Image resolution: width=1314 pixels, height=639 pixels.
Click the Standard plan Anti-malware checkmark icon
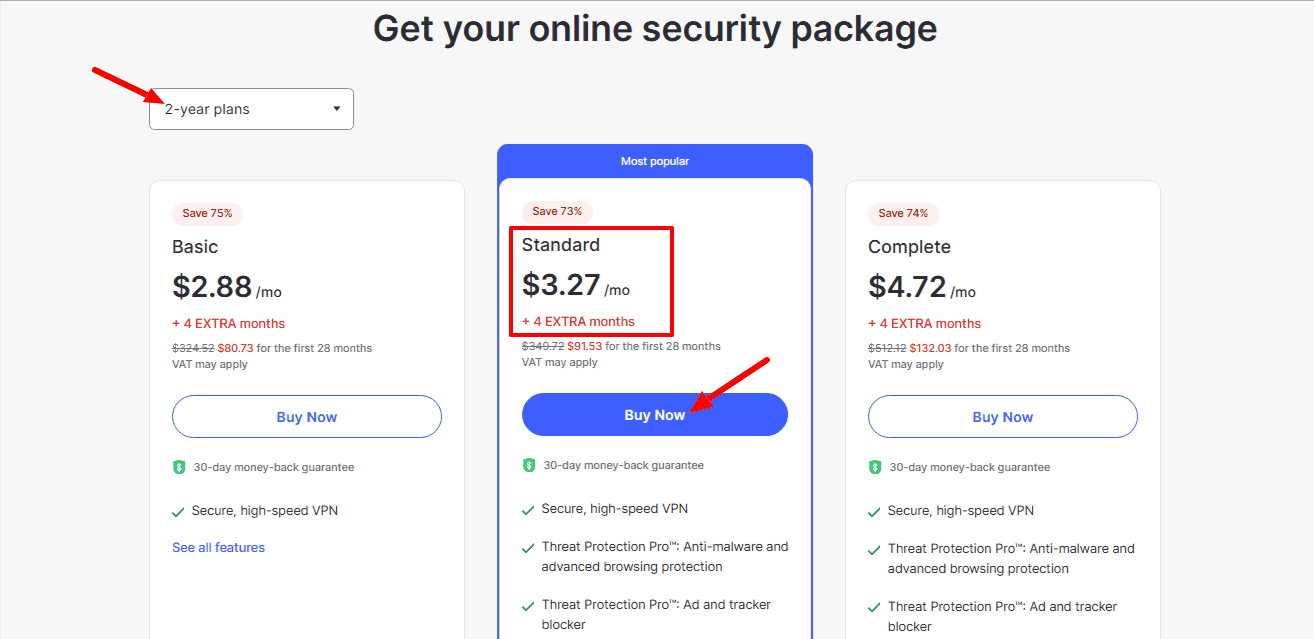528,548
